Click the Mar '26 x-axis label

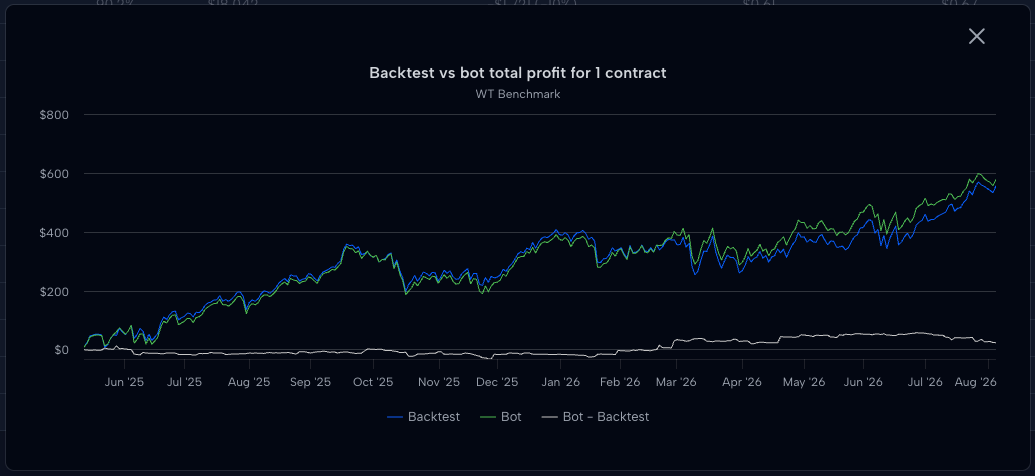pyautogui.click(x=677, y=382)
